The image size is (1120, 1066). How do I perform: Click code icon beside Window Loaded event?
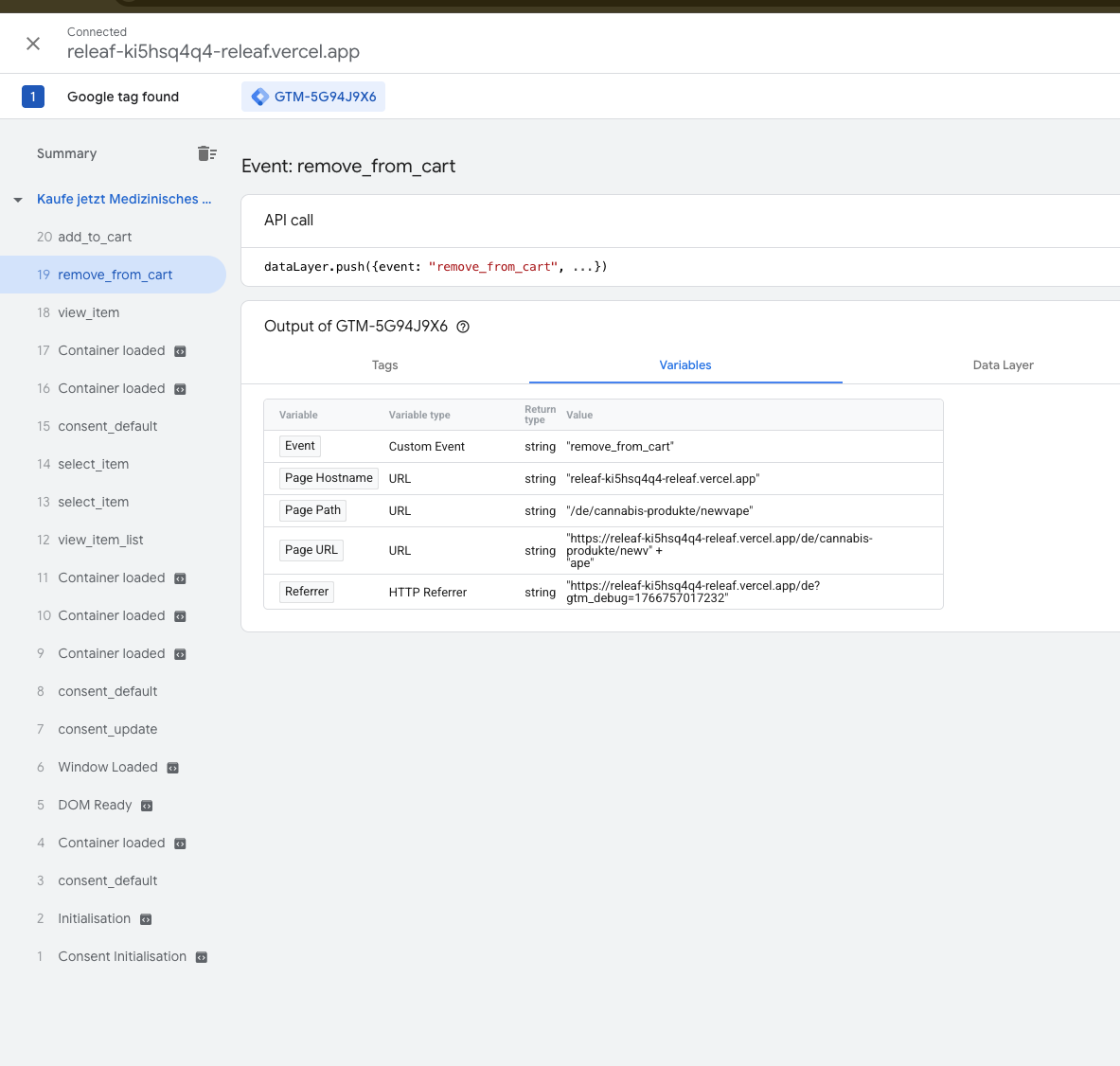click(173, 768)
